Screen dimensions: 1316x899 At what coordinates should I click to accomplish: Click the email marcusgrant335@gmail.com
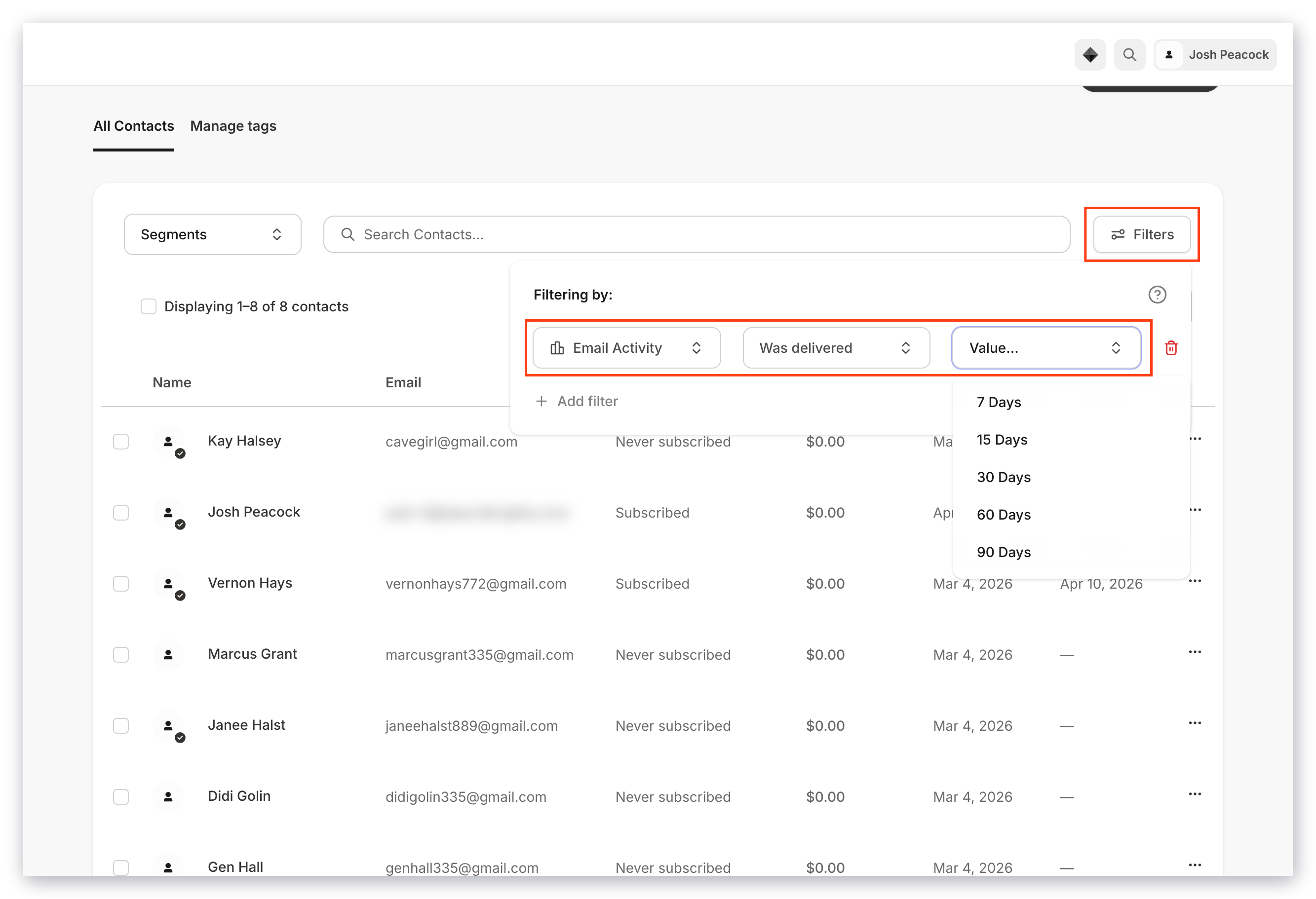tap(479, 655)
